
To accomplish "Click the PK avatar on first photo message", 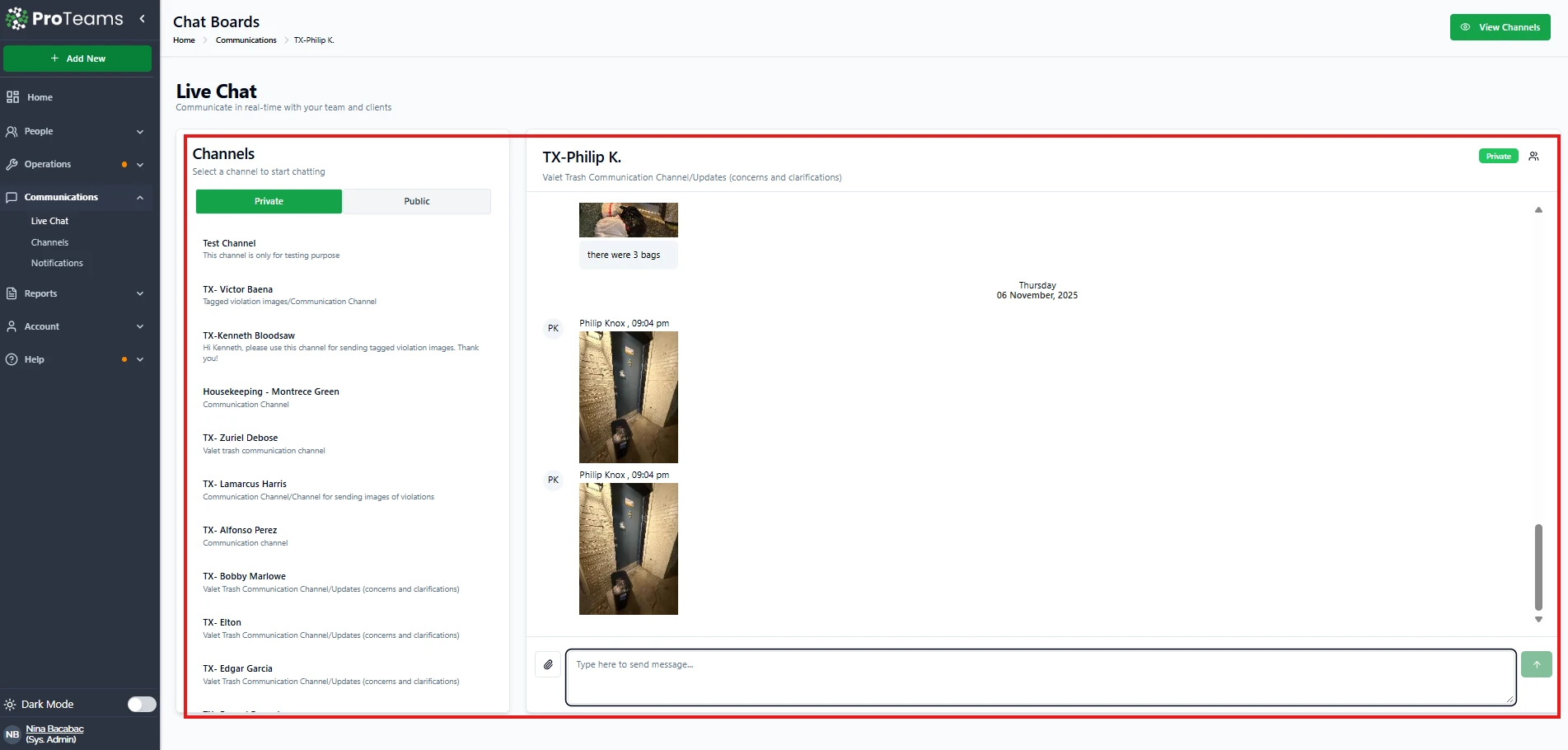I will tap(553, 328).
